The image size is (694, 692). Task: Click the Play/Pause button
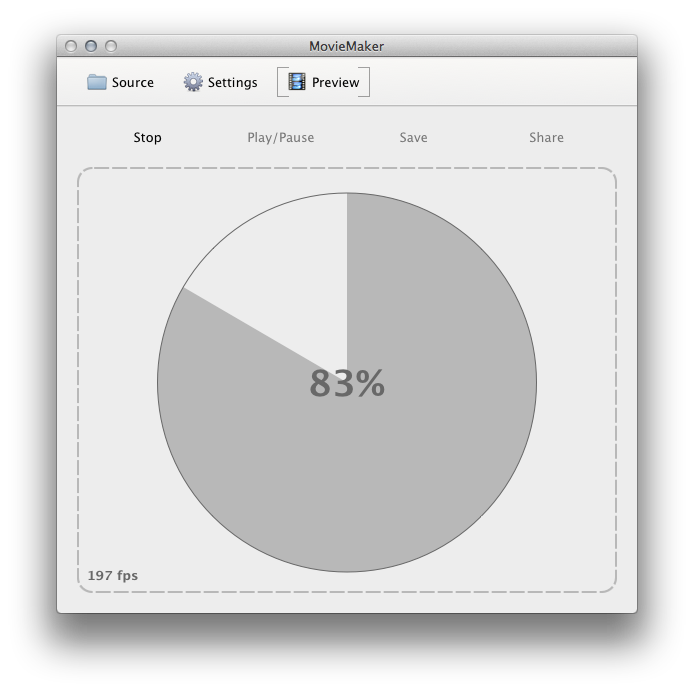pos(281,138)
